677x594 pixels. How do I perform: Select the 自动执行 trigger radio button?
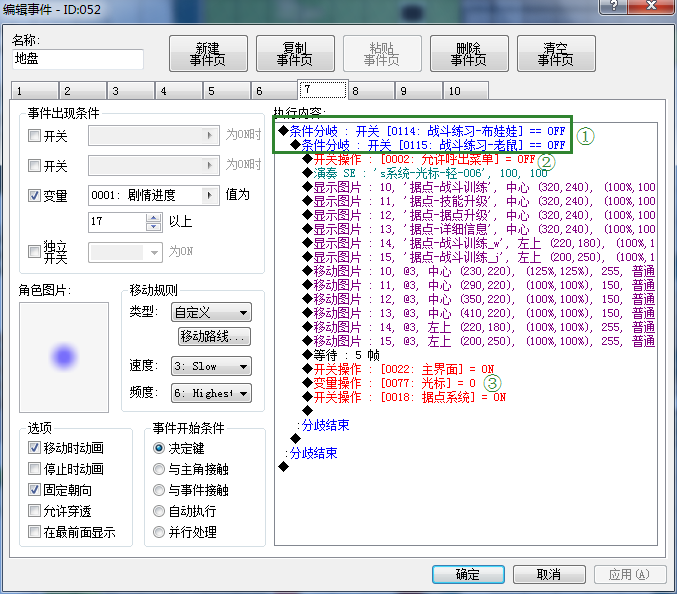tap(159, 511)
